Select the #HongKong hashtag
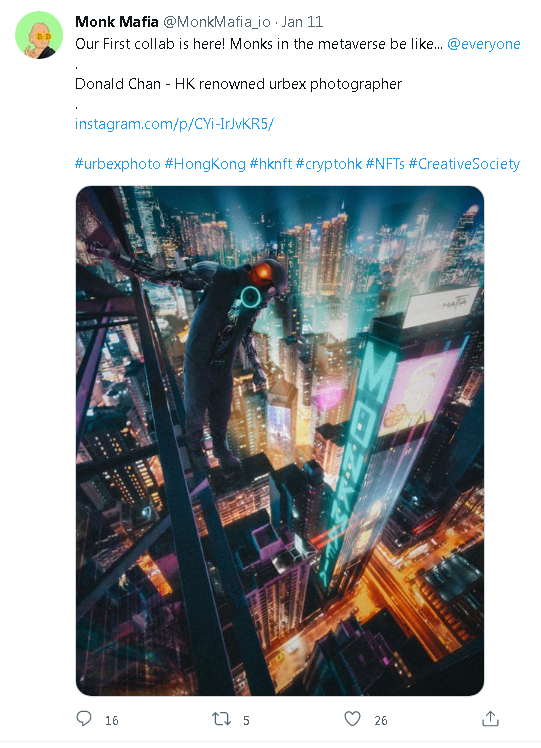This screenshot has height=748, width=541. (x=205, y=164)
